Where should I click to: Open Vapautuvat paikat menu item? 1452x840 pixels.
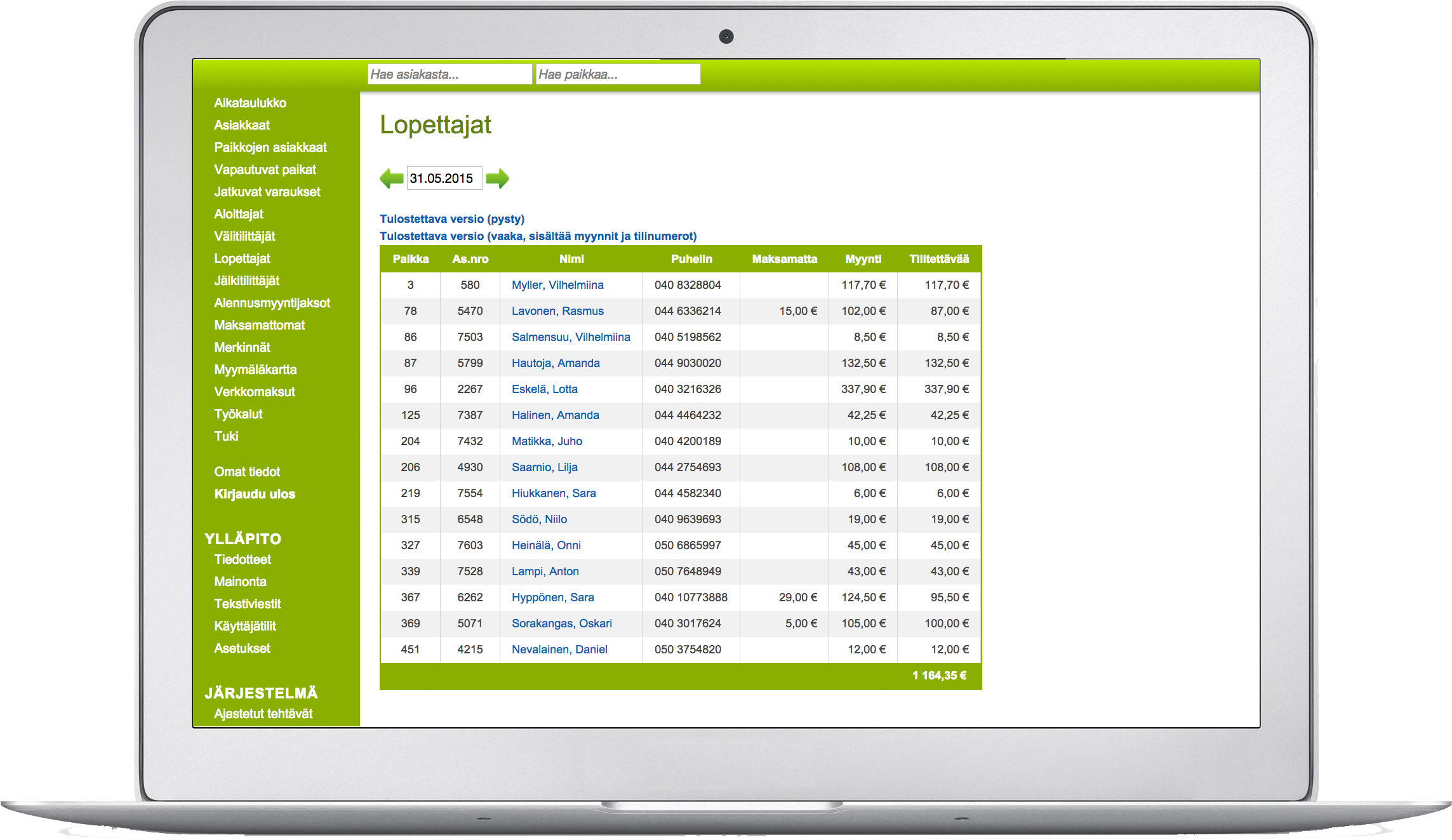click(x=265, y=170)
